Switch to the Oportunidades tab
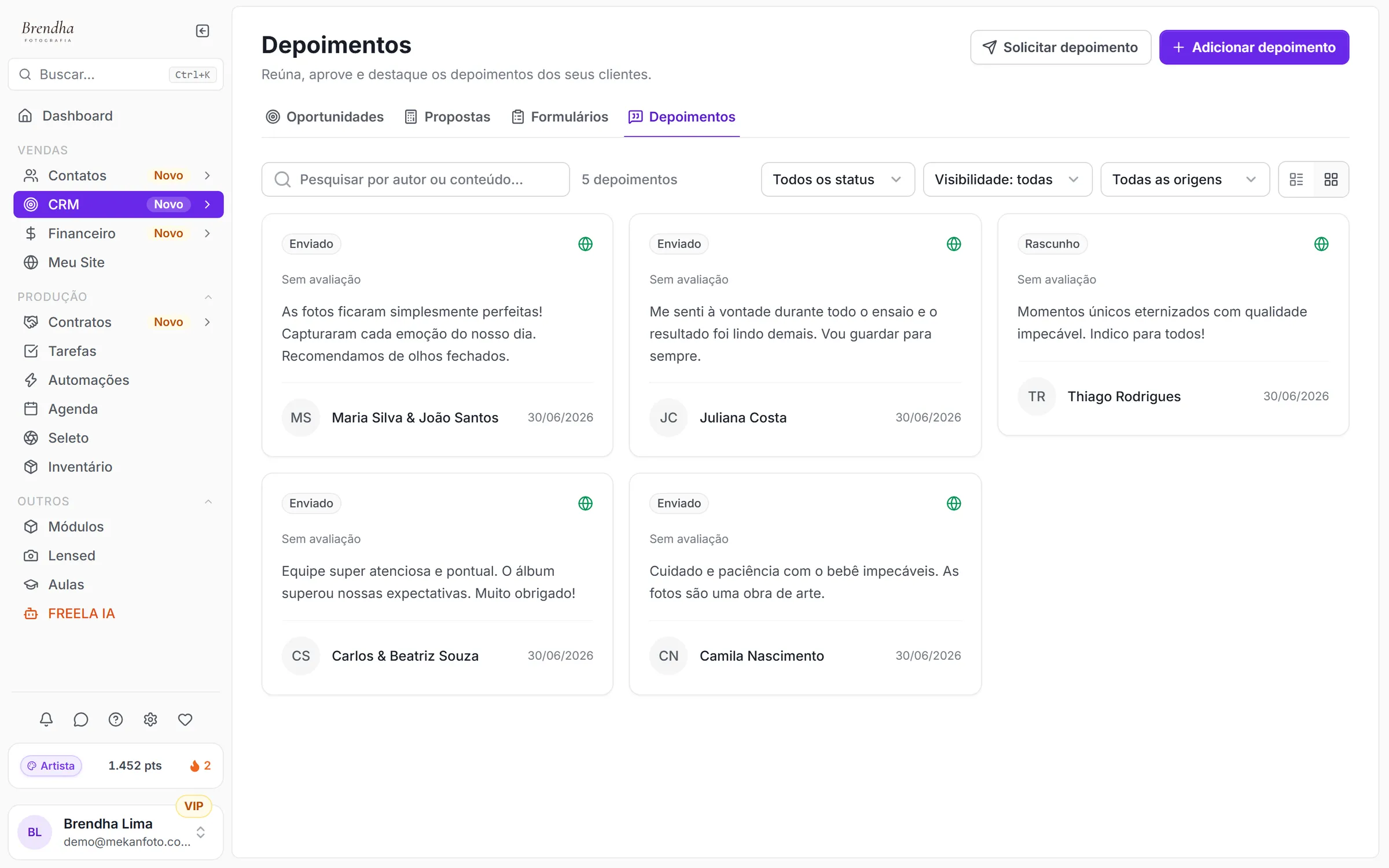The height and width of the screenshot is (868, 1389). 325,117
